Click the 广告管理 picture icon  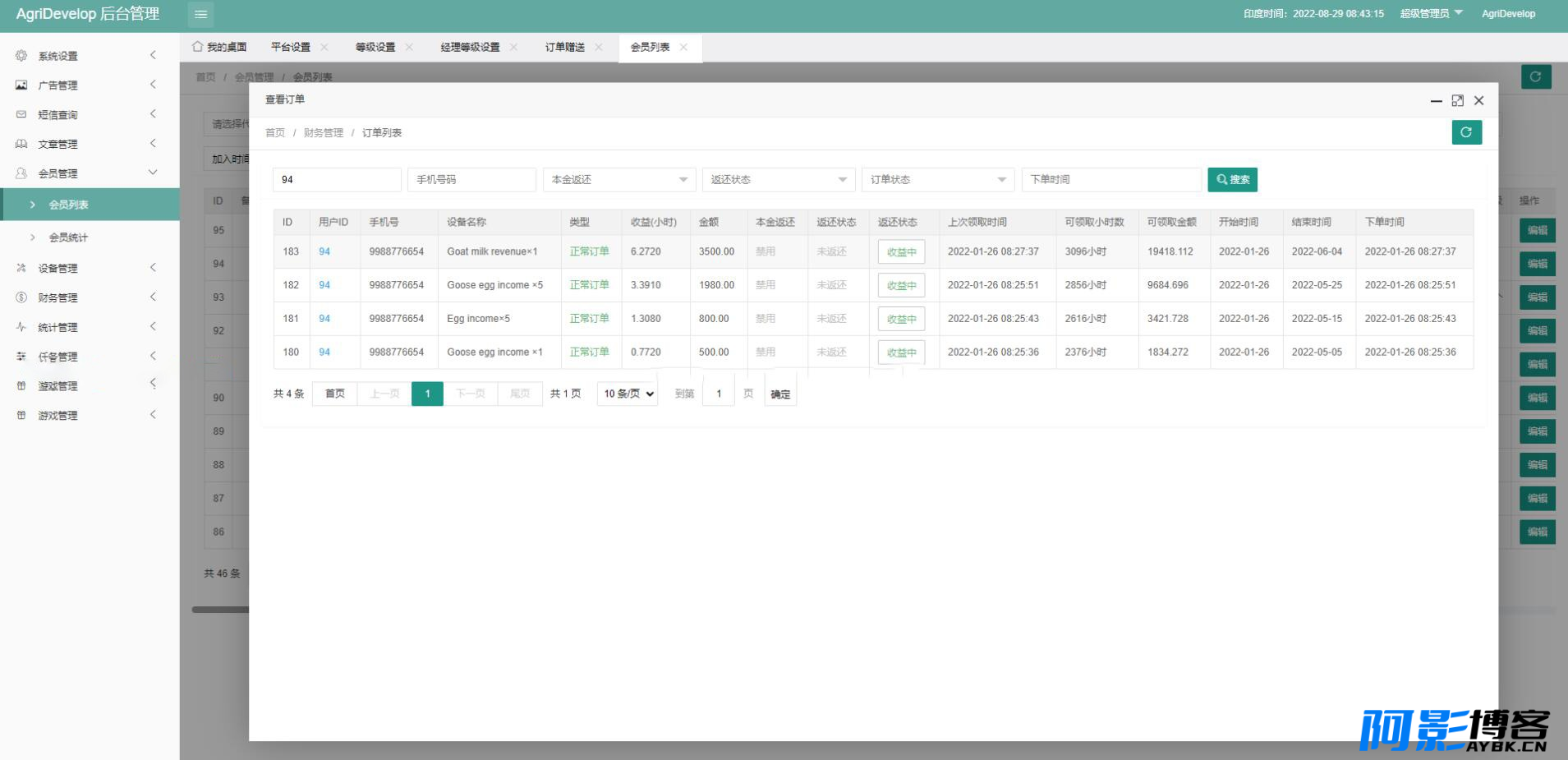(21, 85)
